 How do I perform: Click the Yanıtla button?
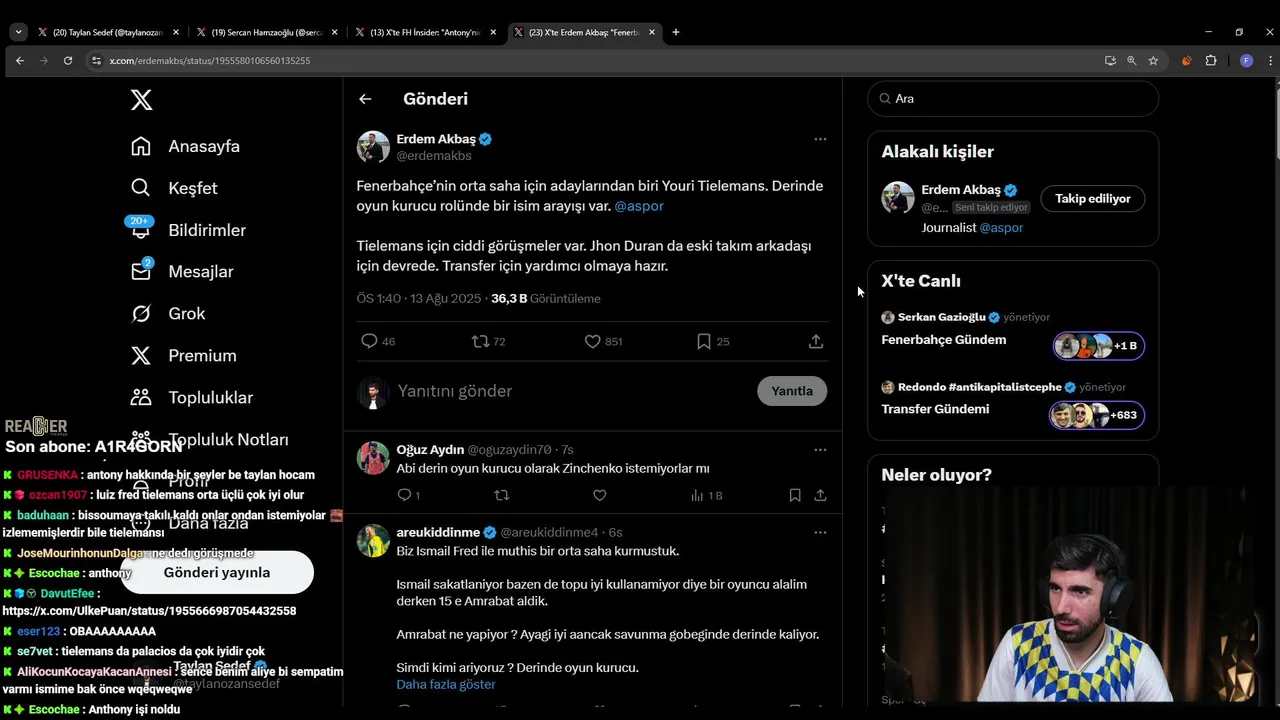click(792, 391)
